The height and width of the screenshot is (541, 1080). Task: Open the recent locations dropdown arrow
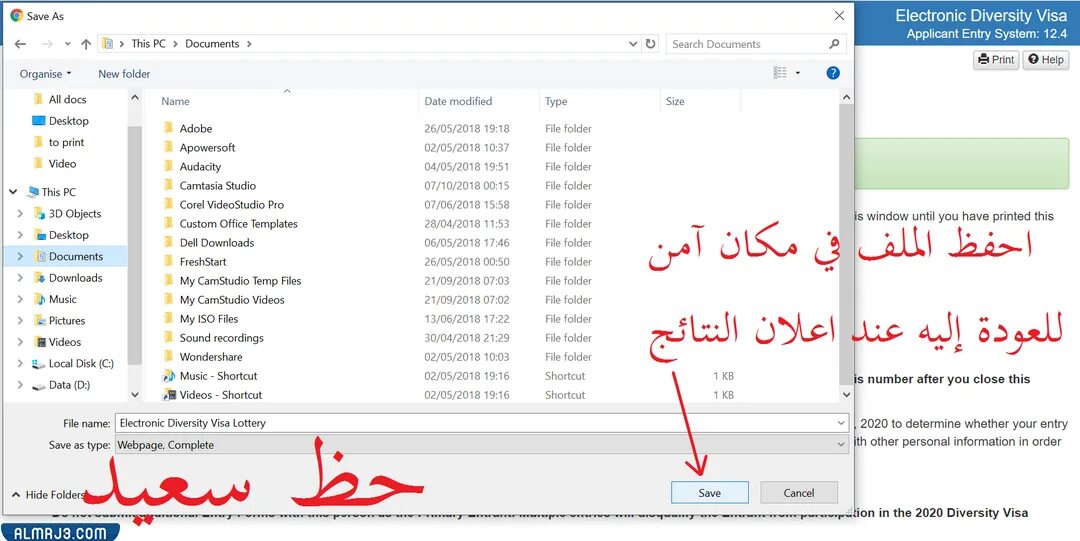(68, 44)
